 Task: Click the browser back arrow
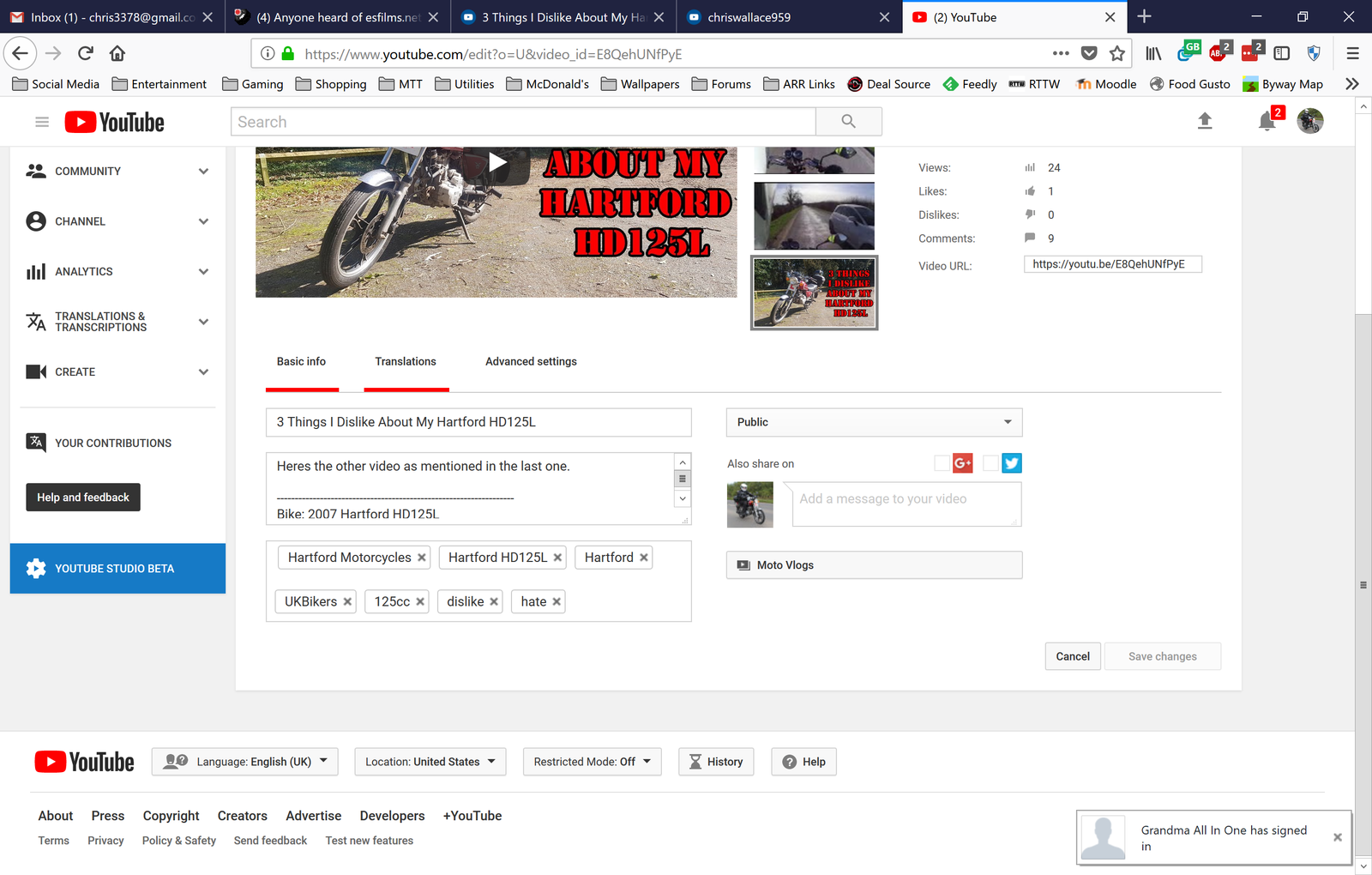coord(20,53)
